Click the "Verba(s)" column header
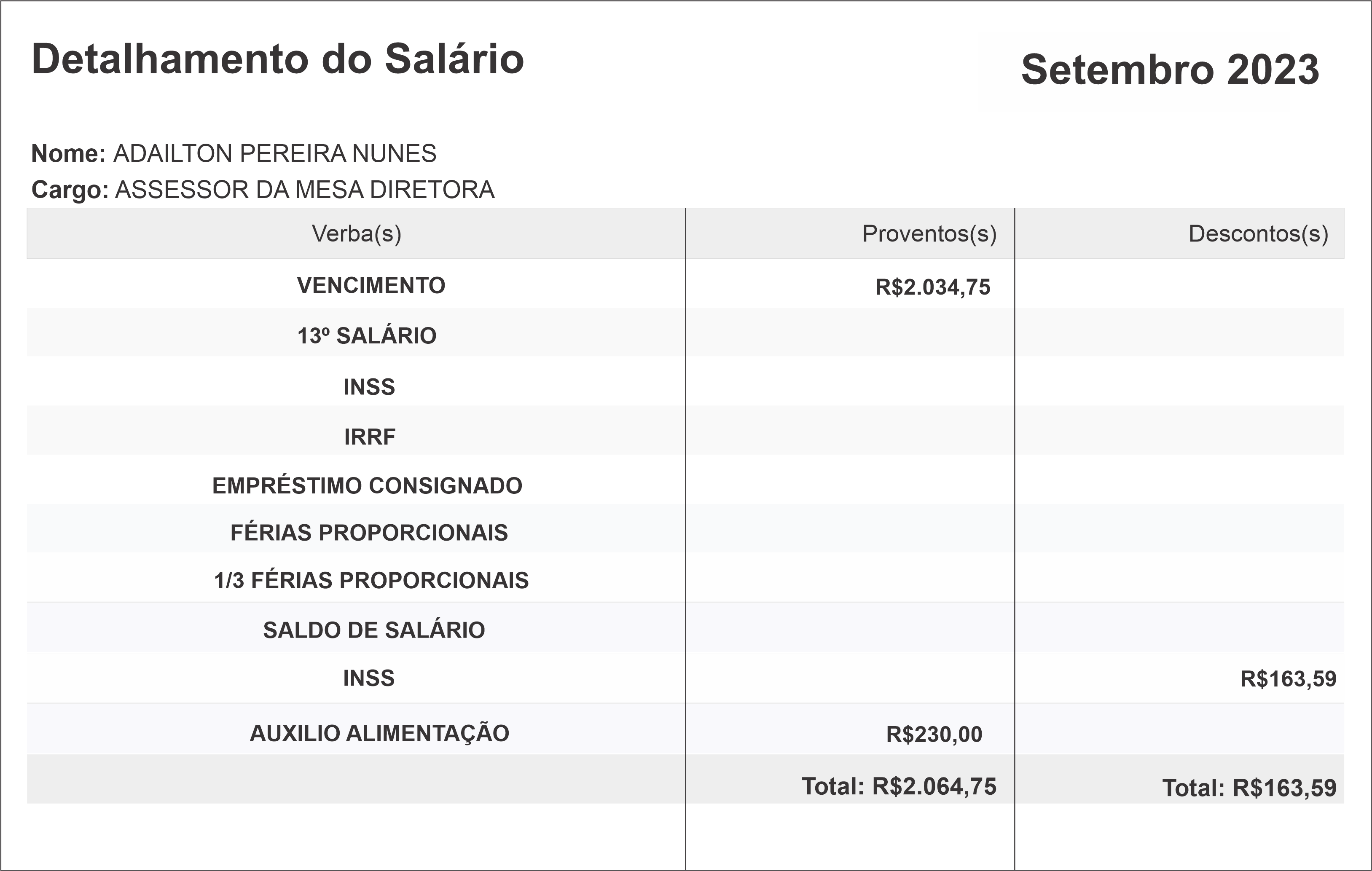 pos(356,233)
